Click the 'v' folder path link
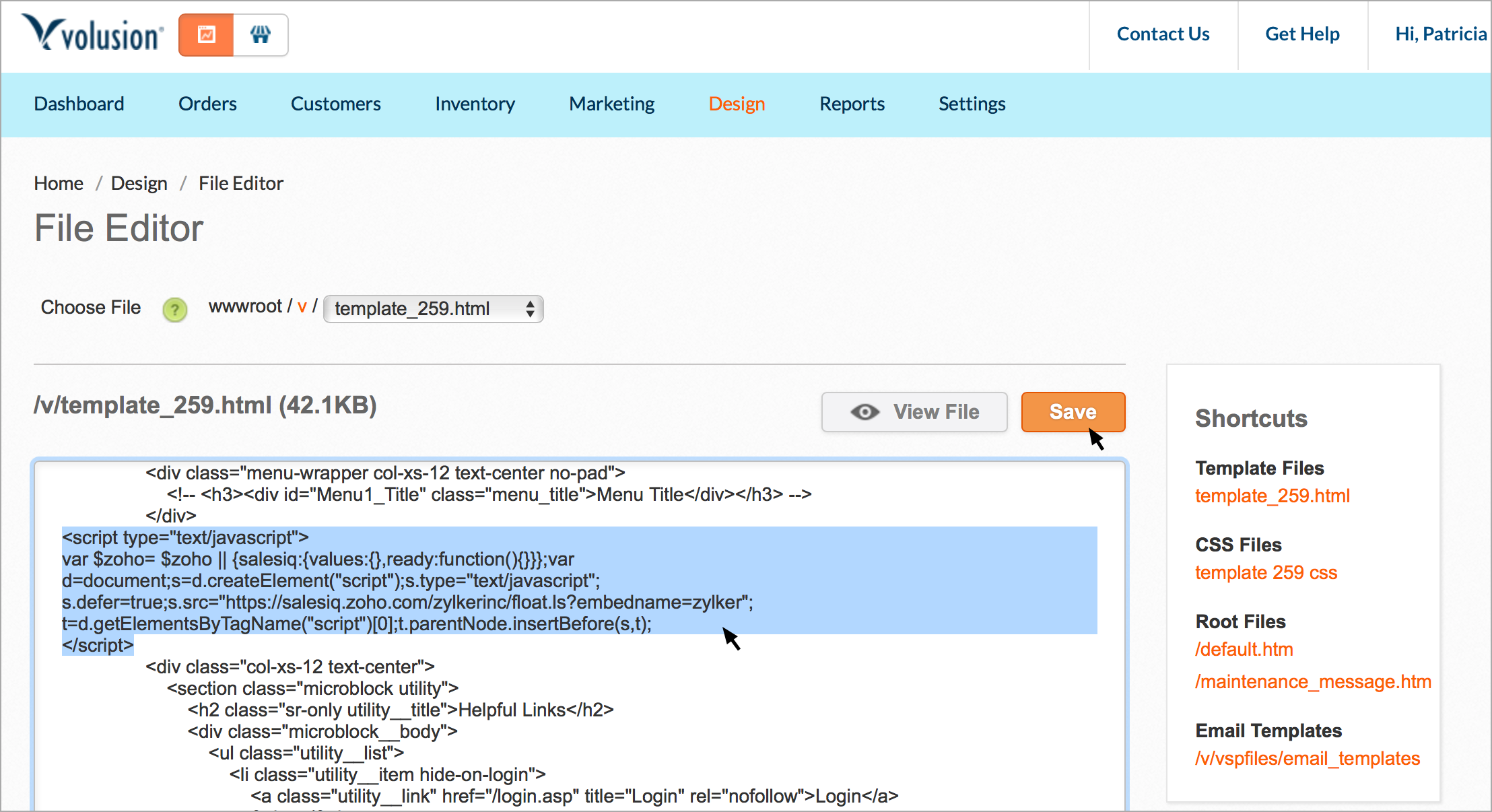Image resolution: width=1492 pixels, height=812 pixels. (x=302, y=307)
